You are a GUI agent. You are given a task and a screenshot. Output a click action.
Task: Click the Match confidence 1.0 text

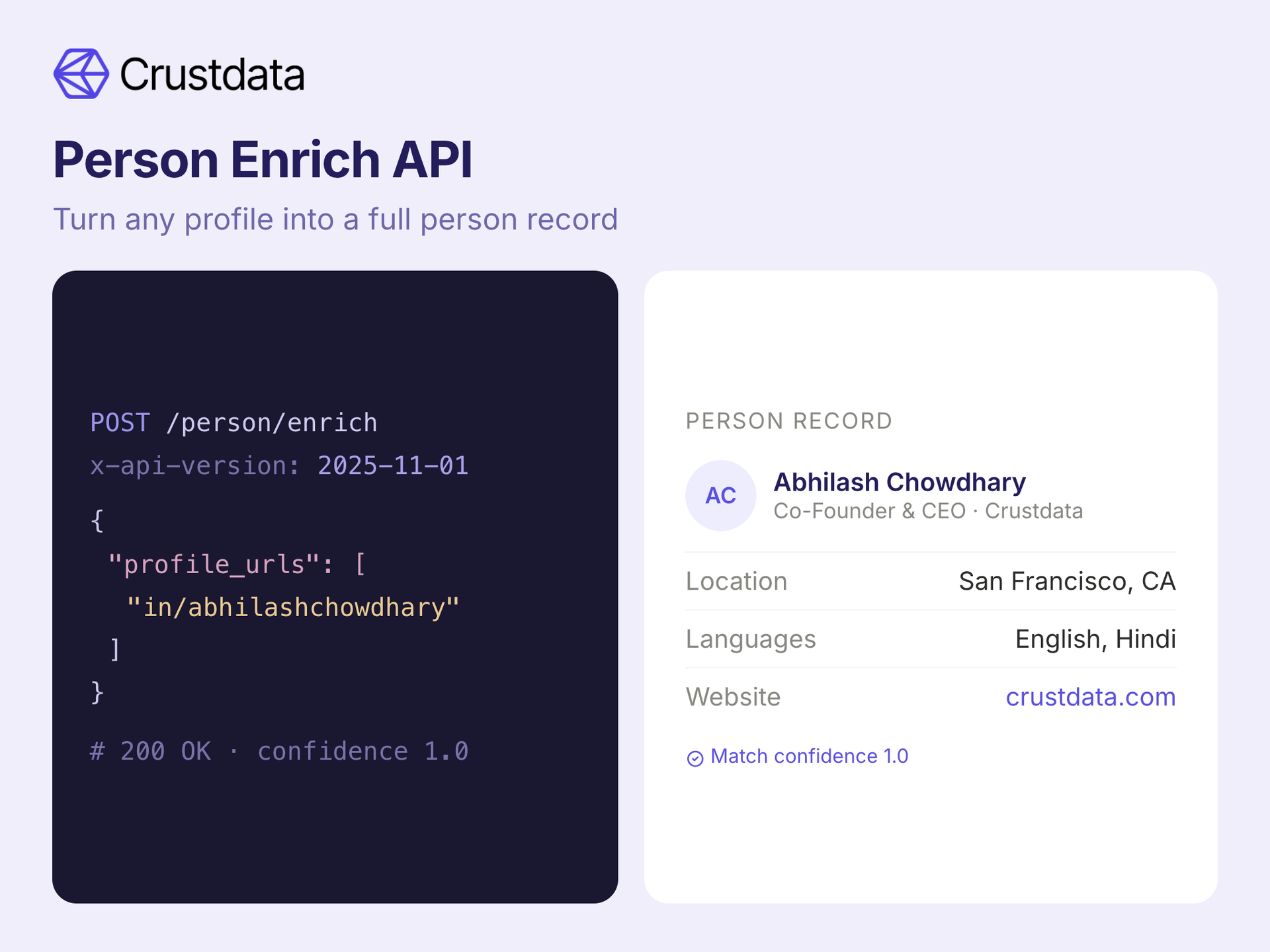tap(809, 756)
